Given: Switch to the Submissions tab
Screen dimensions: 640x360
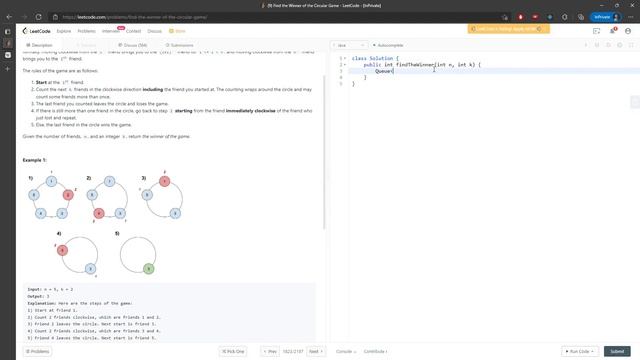Looking at the screenshot, I should point(180,45).
